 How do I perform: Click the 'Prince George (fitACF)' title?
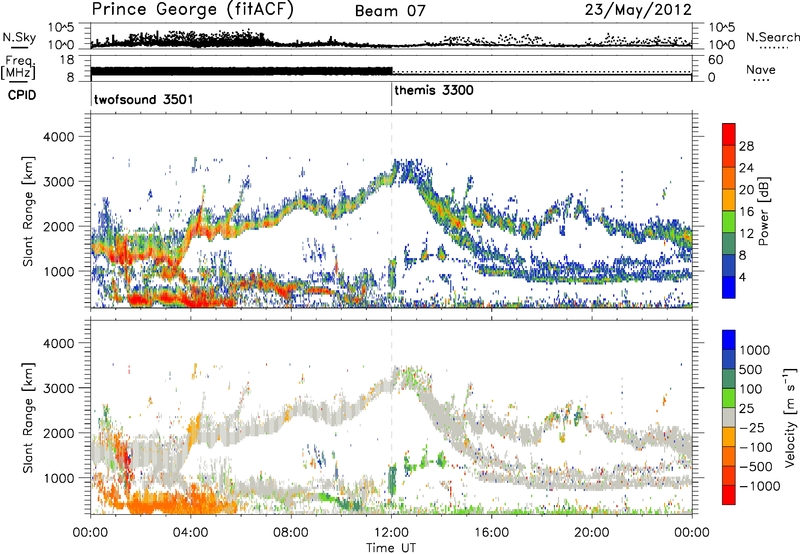coord(193,10)
